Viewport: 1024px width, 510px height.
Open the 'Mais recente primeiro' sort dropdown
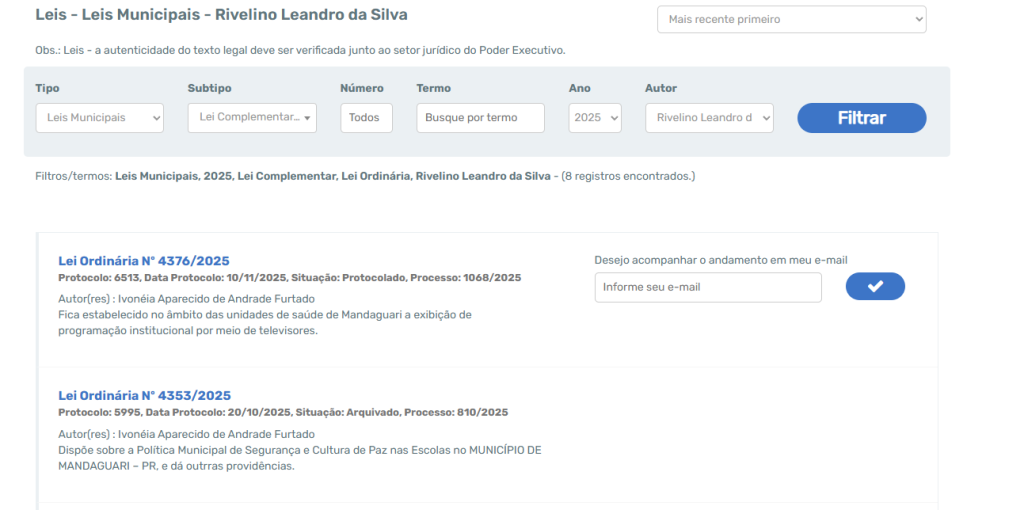pos(791,20)
